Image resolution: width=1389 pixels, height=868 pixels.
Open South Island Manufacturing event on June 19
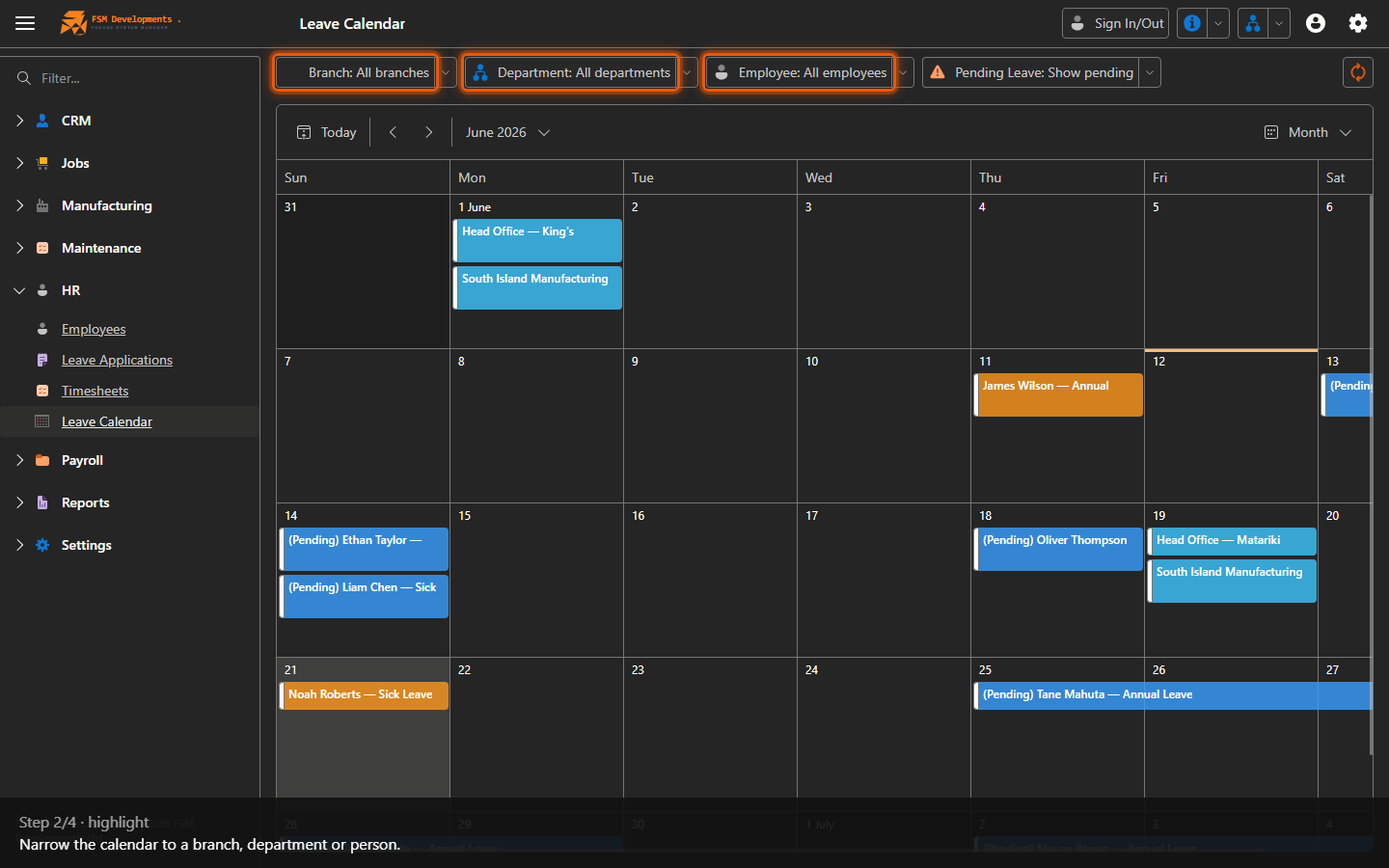tap(1232, 581)
